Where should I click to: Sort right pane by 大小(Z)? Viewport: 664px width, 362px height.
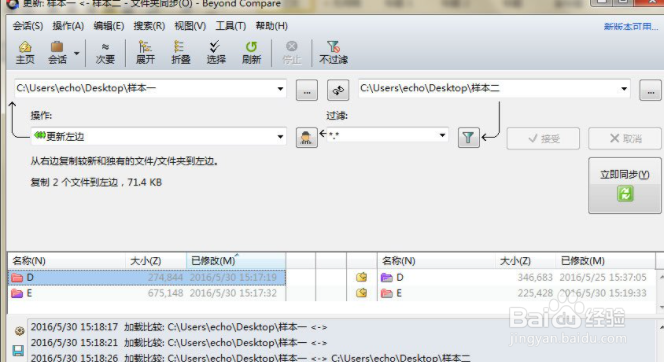[x=525, y=261]
